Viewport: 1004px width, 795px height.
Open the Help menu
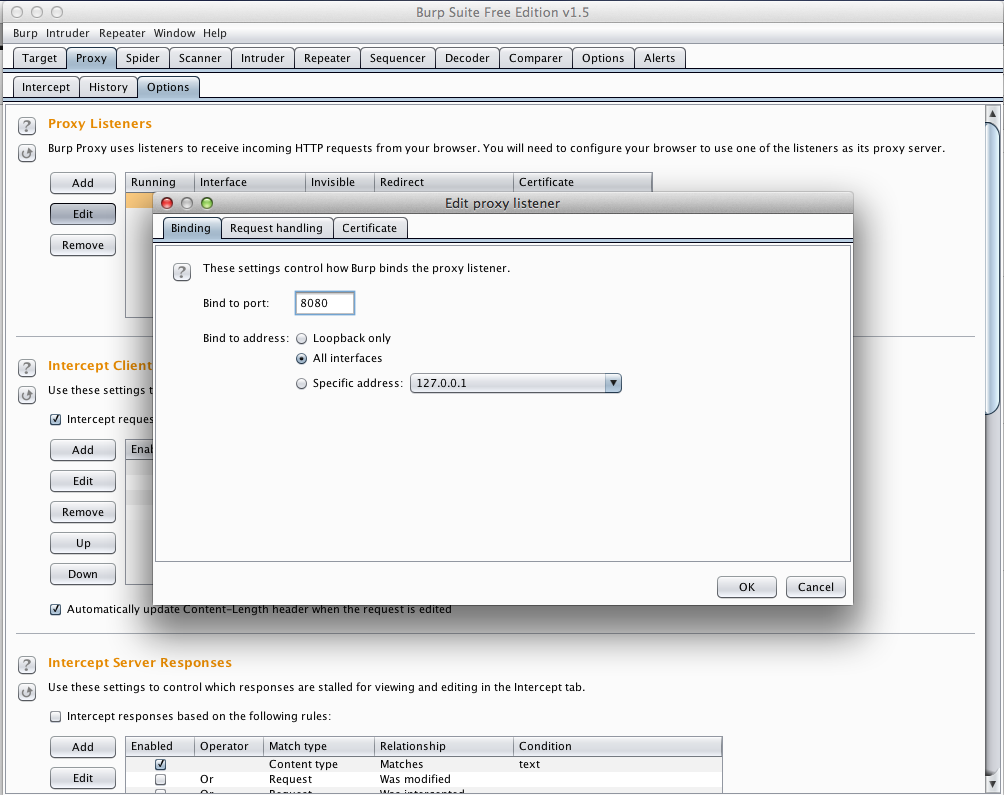(x=215, y=33)
